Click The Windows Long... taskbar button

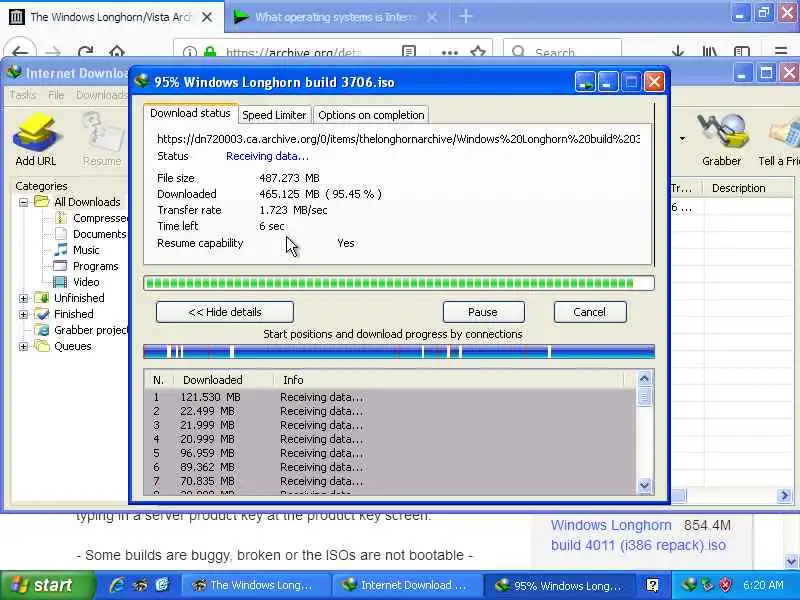pos(255,585)
